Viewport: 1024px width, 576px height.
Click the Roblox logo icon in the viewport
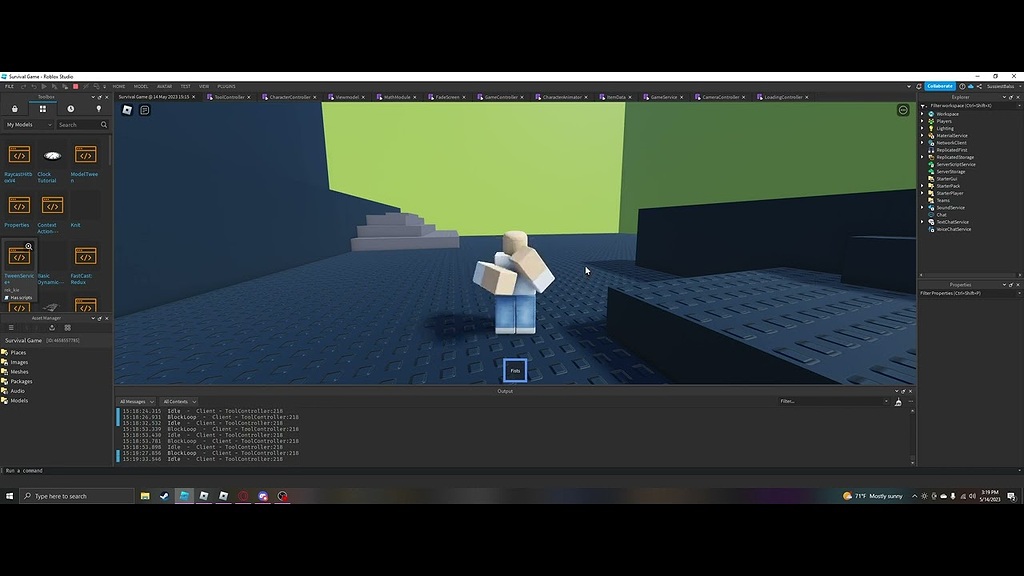coord(127,110)
